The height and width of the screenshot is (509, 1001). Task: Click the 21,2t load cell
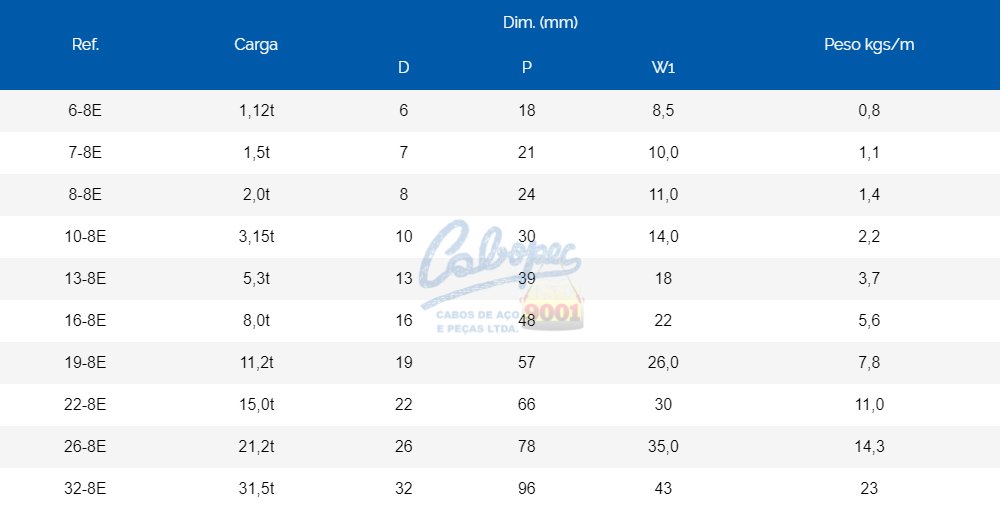pyautogui.click(x=256, y=447)
